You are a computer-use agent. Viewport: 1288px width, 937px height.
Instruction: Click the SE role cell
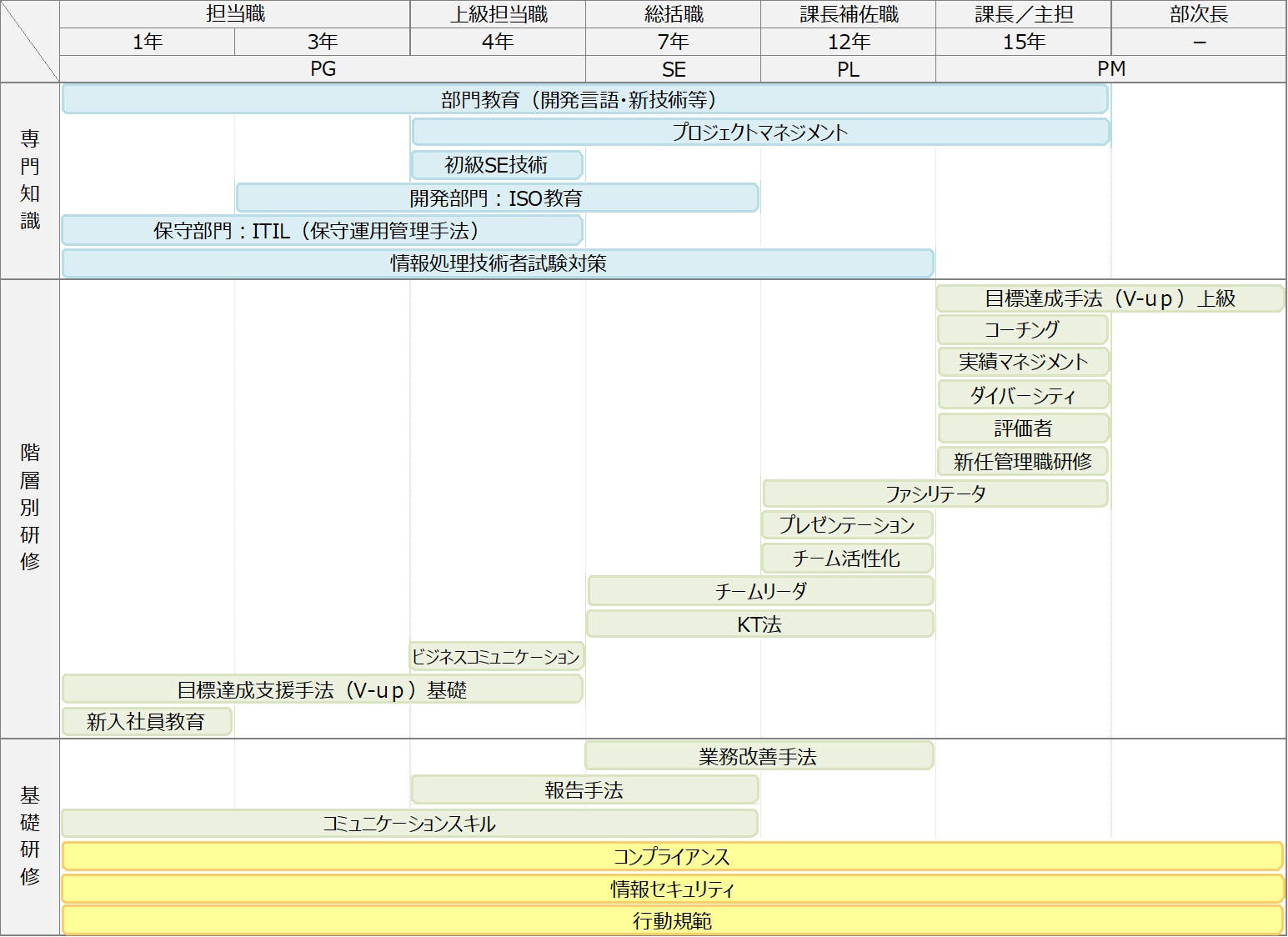(x=673, y=69)
